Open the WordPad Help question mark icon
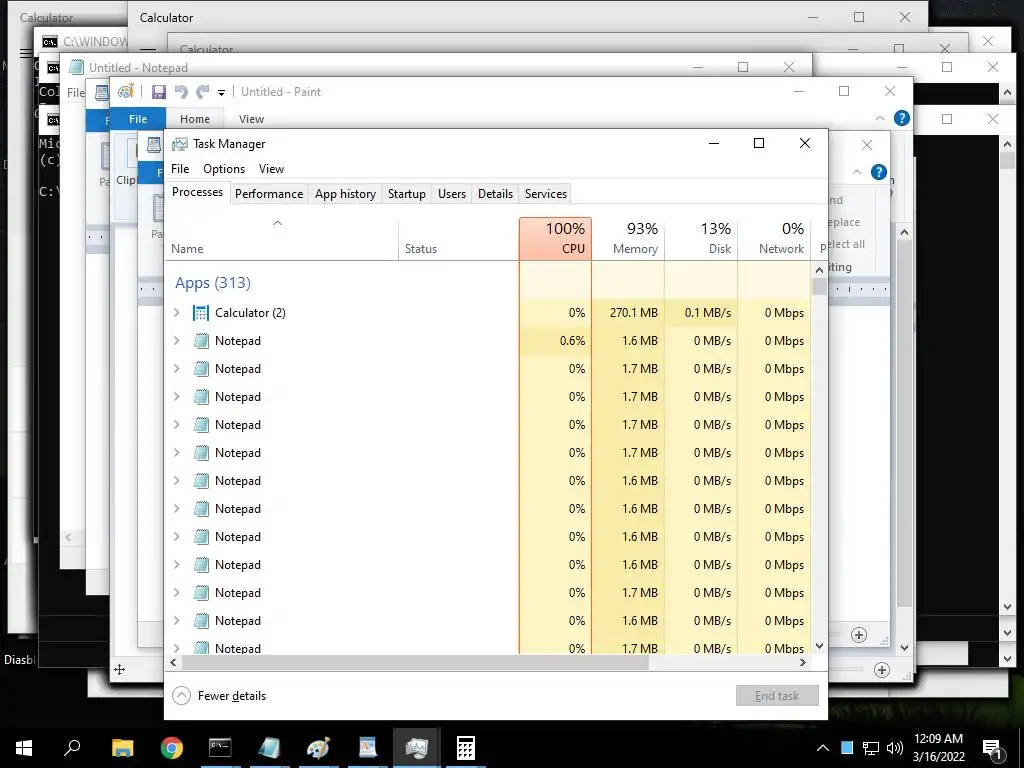 (879, 172)
